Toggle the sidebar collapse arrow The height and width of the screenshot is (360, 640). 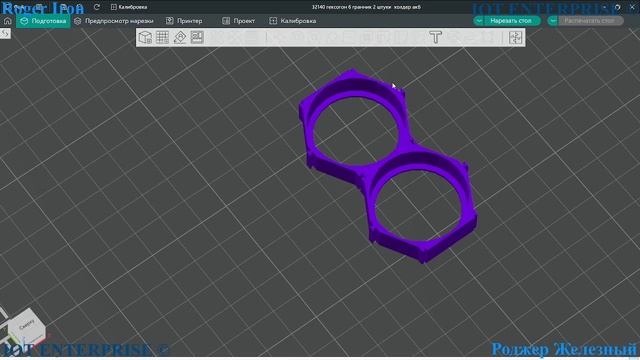pos(5,33)
